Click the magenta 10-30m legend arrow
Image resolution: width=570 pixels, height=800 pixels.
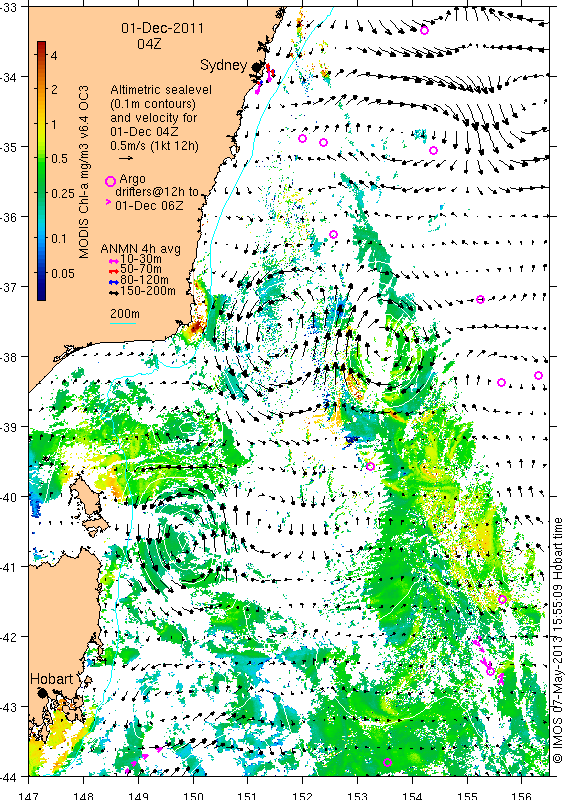click(114, 262)
